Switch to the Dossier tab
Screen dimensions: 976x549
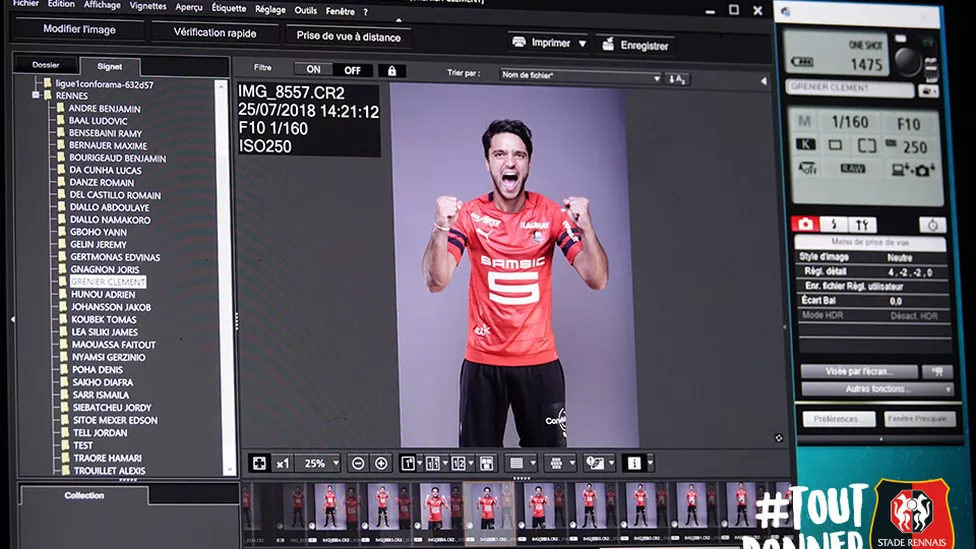pos(46,65)
